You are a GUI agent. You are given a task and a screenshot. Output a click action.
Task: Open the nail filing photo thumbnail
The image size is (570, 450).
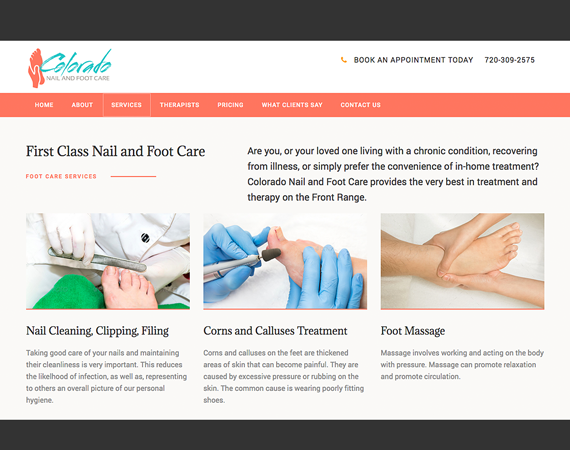pos(108,261)
